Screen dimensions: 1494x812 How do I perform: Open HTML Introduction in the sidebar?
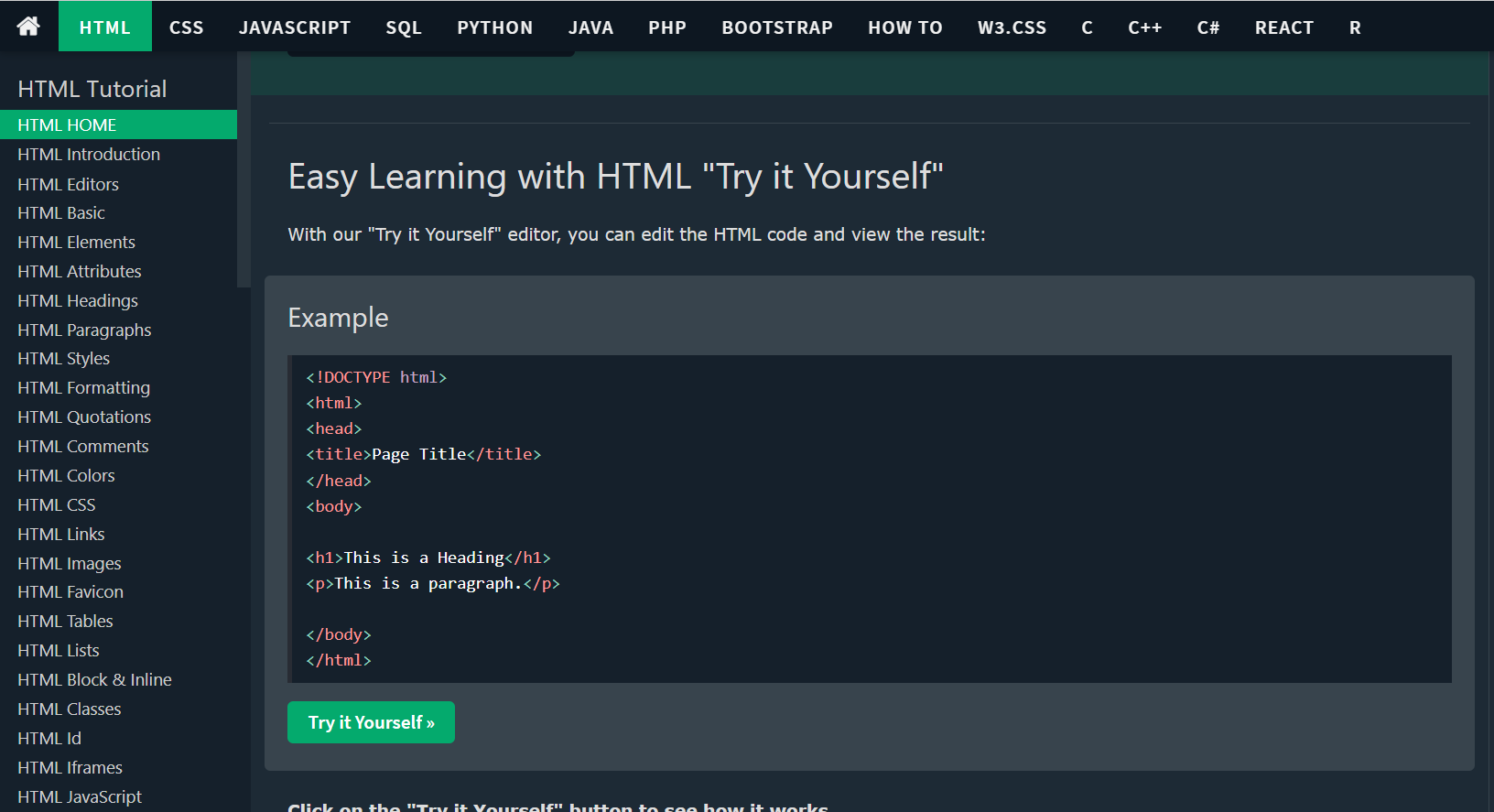click(118, 154)
